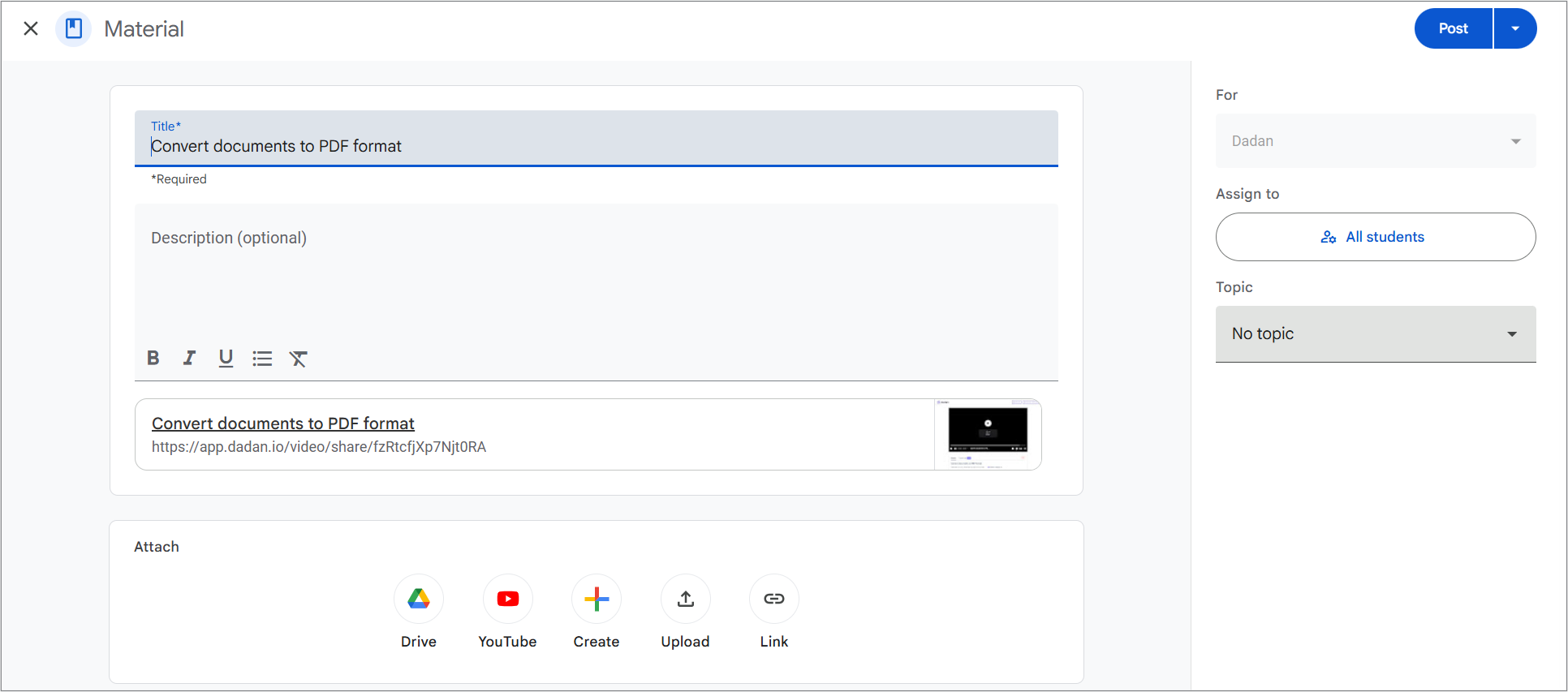Screen dimensions: 1568x692
Task: Insert a bulleted list
Action: [x=262, y=358]
